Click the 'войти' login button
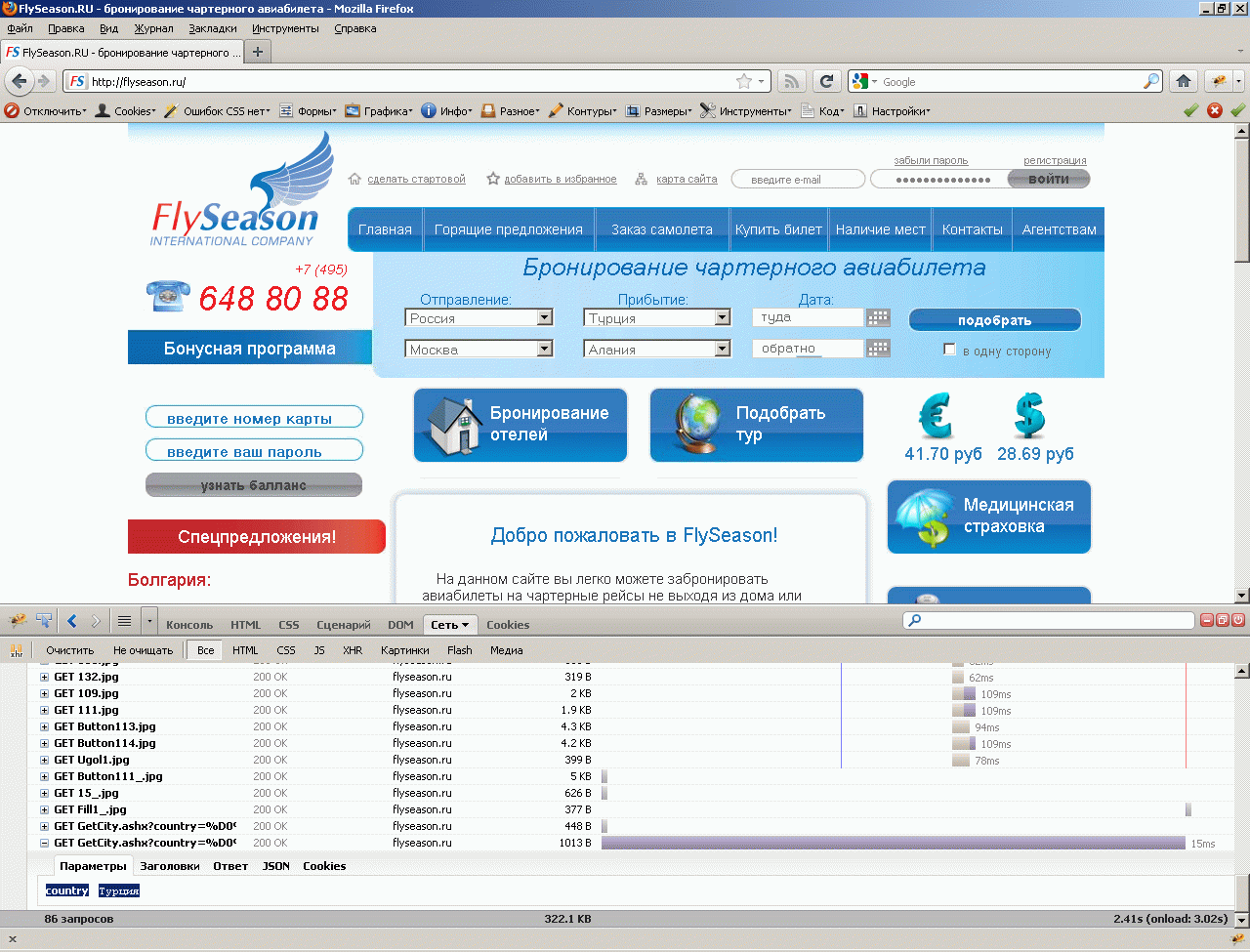The height and width of the screenshot is (952, 1250). pos(1049,179)
